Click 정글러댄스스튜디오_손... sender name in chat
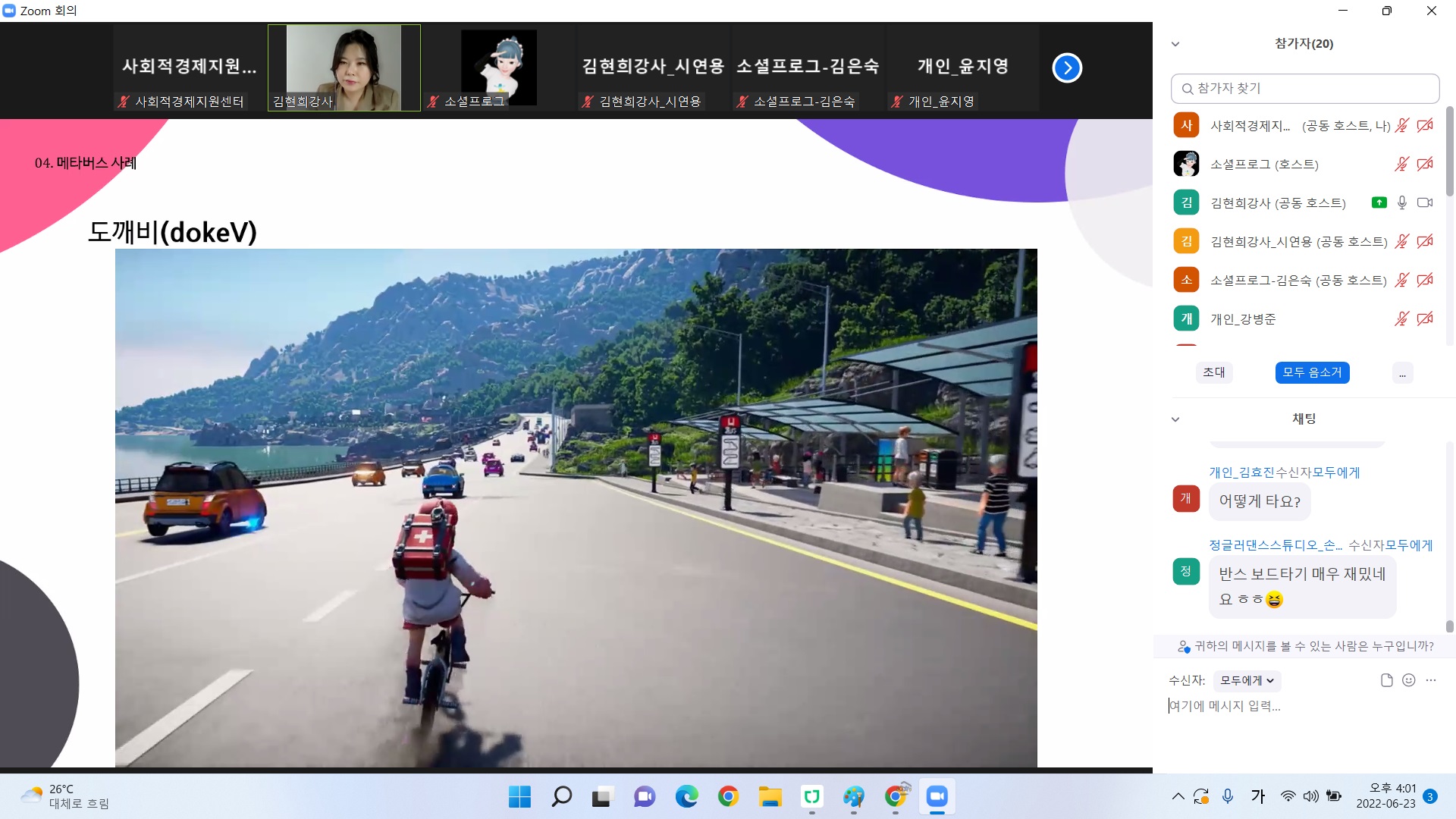The image size is (1456, 819). coord(1276,545)
